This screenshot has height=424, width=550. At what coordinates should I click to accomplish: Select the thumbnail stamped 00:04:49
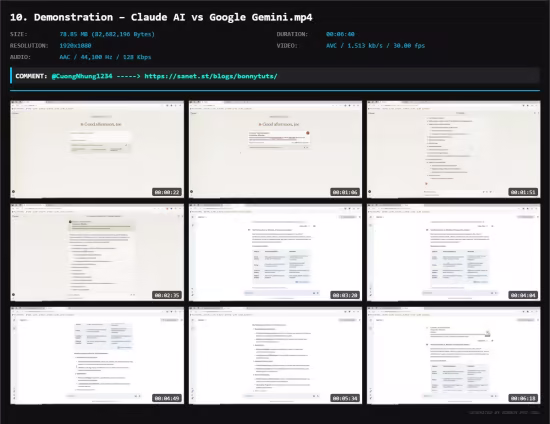97,356
